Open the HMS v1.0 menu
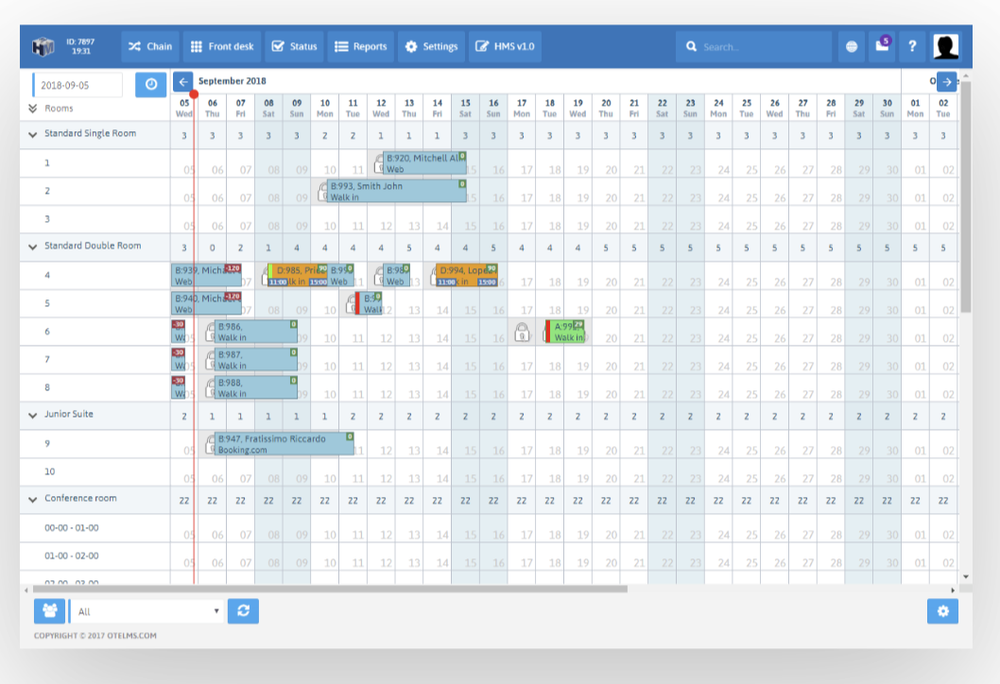Image resolution: width=1000 pixels, height=684 pixels. pyautogui.click(x=505, y=47)
